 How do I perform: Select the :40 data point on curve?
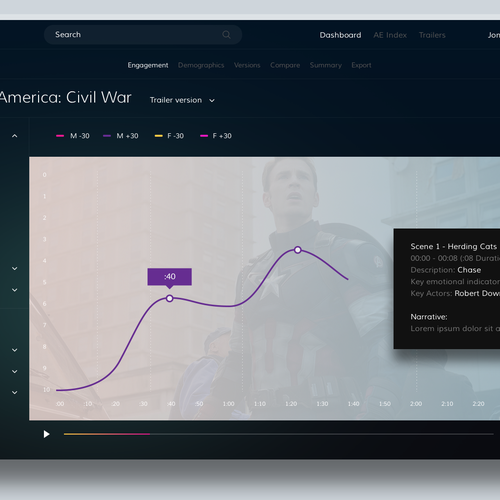point(169,298)
